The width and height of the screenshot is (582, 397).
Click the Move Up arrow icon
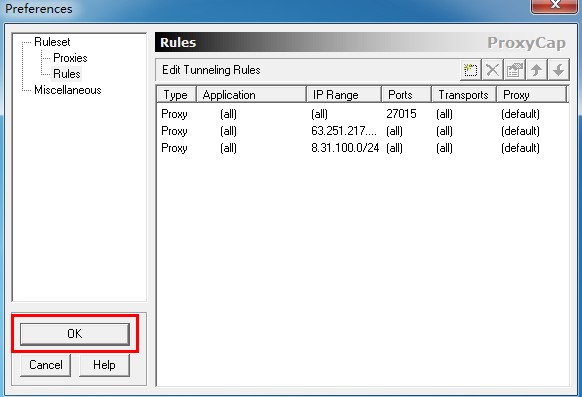tap(536, 70)
